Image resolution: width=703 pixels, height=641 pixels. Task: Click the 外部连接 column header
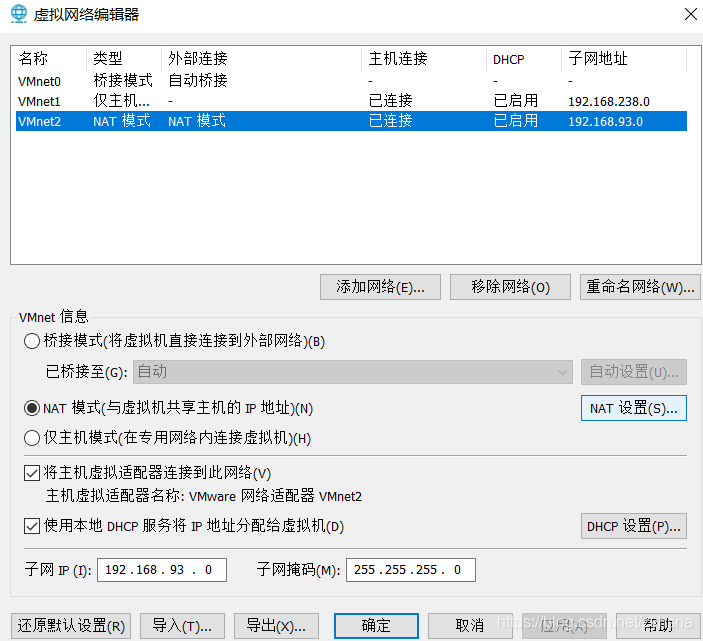pyautogui.click(x=261, y=59)
